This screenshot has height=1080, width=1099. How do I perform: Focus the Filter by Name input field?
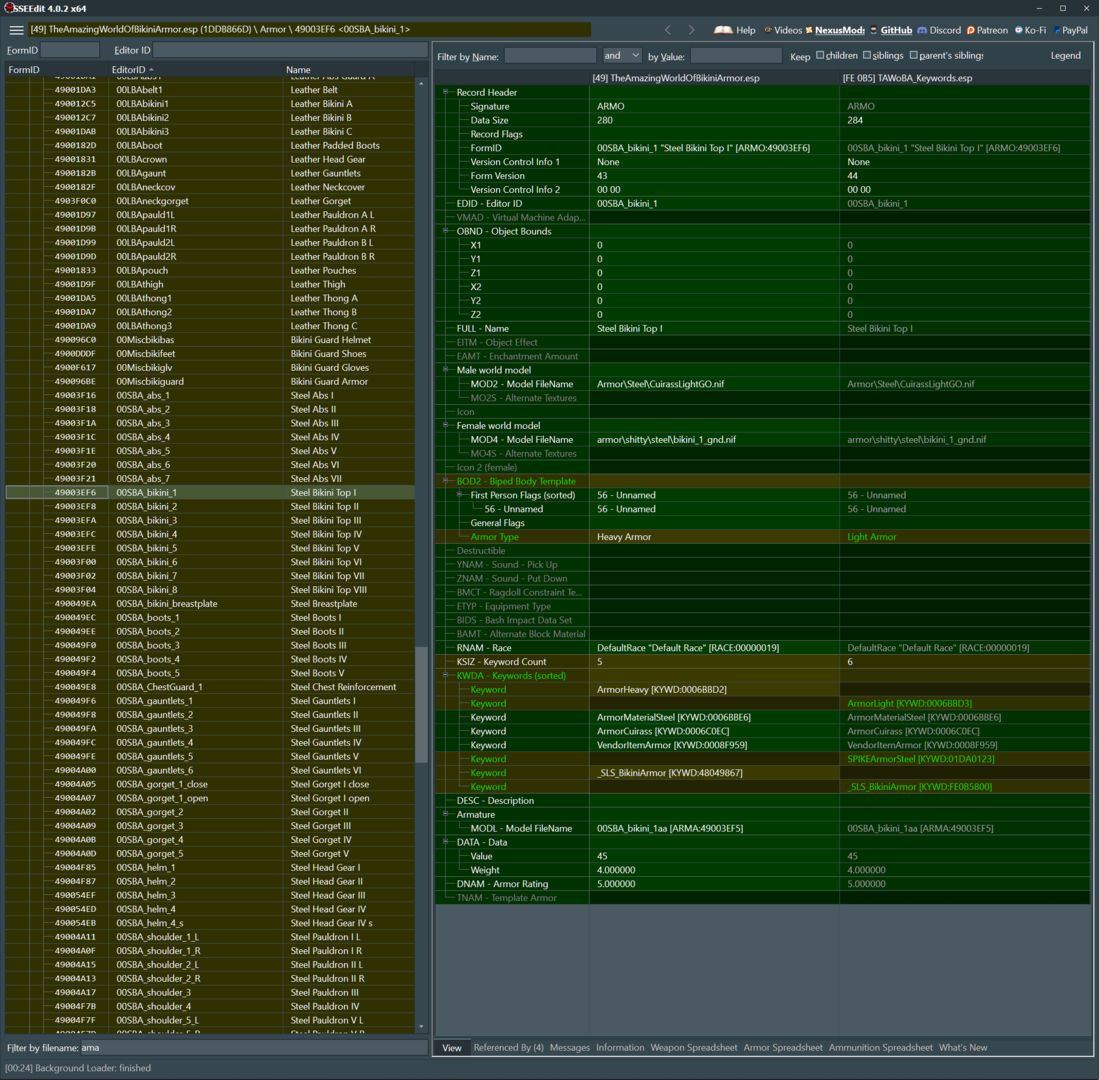[x=550, y=55]
